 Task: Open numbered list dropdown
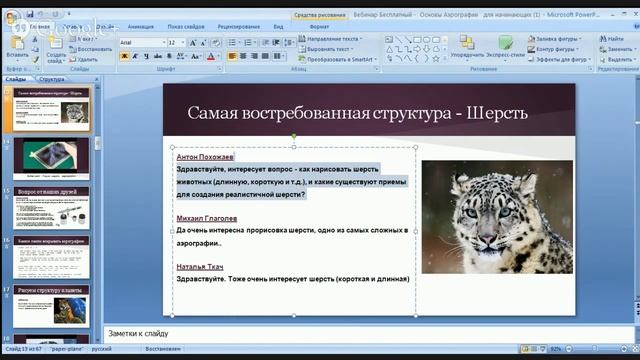255,42
